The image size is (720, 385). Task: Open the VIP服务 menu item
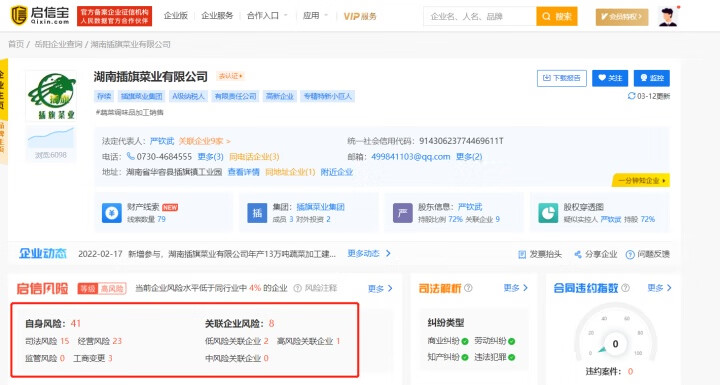click(360, 16)
